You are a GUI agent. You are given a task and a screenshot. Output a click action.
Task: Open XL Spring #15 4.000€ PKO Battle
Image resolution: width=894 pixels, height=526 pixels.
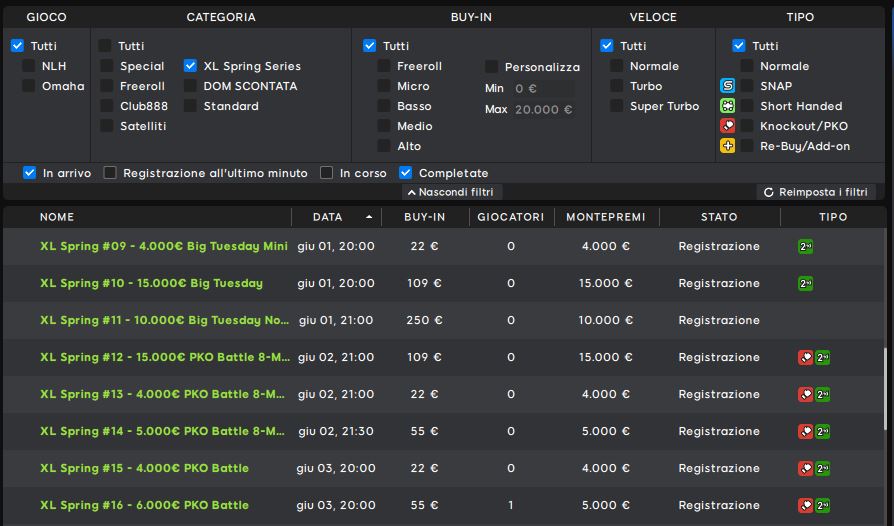144,468
